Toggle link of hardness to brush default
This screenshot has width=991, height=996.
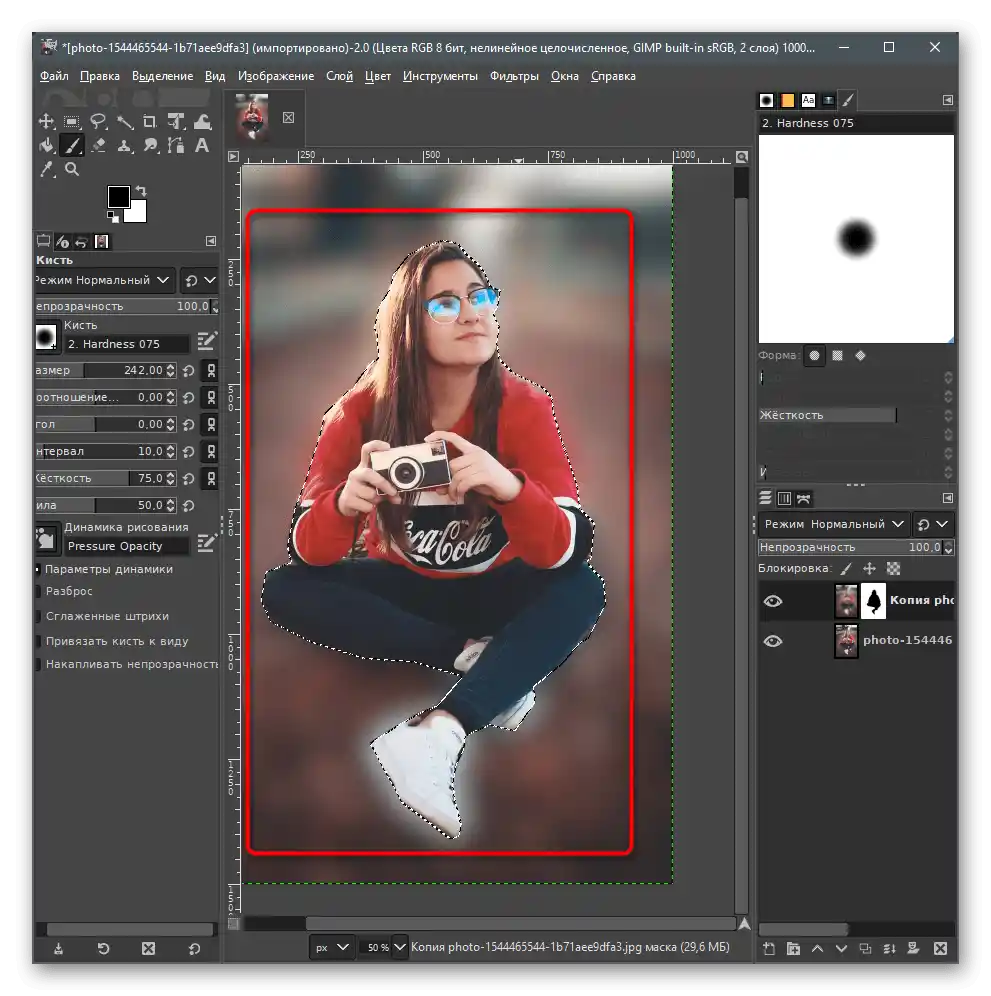pyautogui.click(x=211, y=478)
